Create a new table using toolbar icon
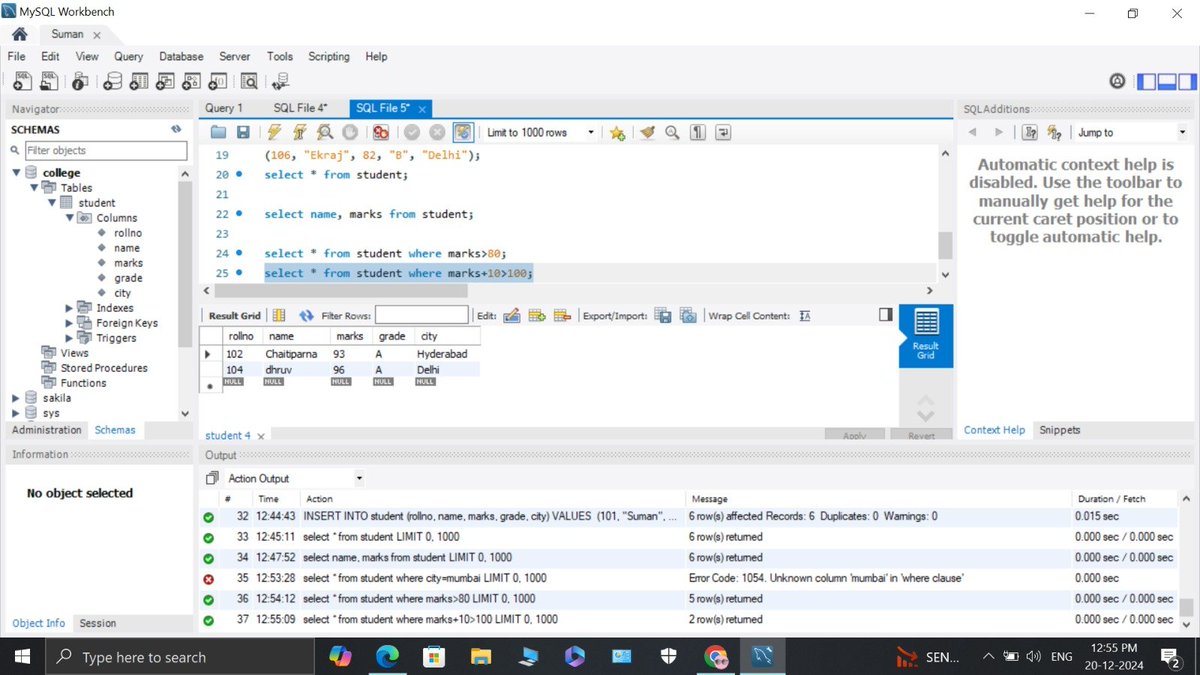The width and height of the screenshot is (1200, 675). [140, 82]
